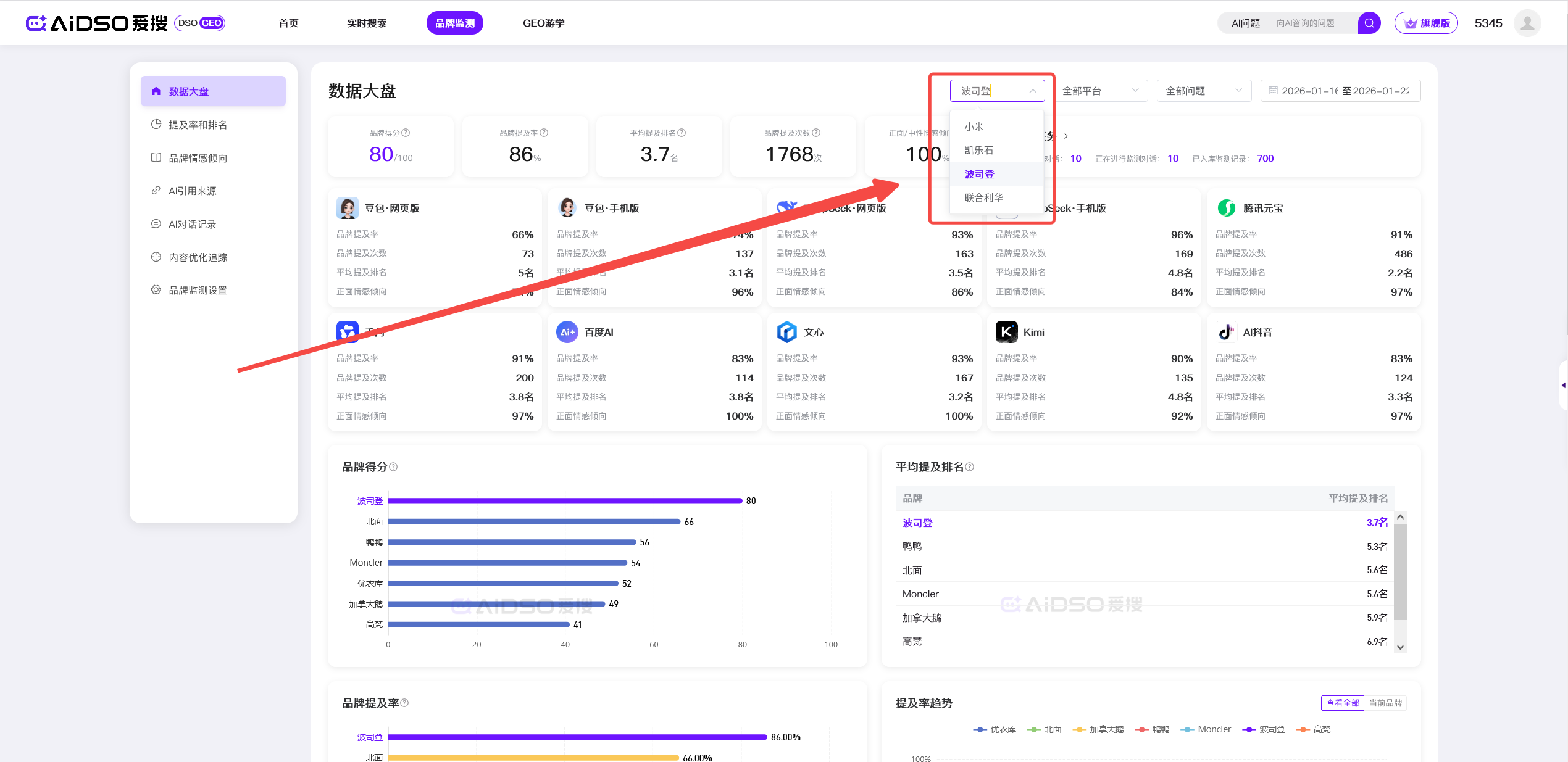Screen dimensions: 1568x762
Task: Open the 全部平台 dropdown
Action: tap(1100, 91)
